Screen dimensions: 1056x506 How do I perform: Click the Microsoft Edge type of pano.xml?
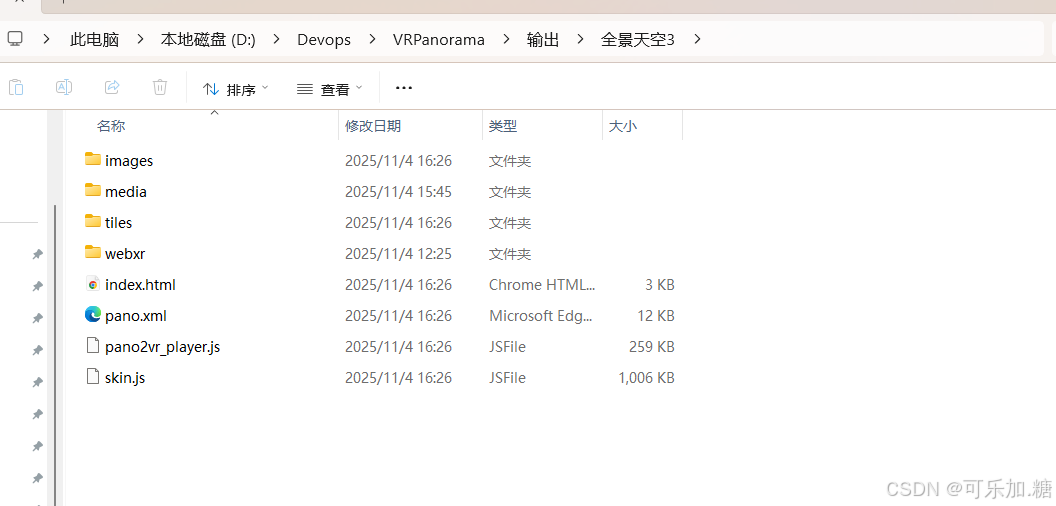(541, 316)
